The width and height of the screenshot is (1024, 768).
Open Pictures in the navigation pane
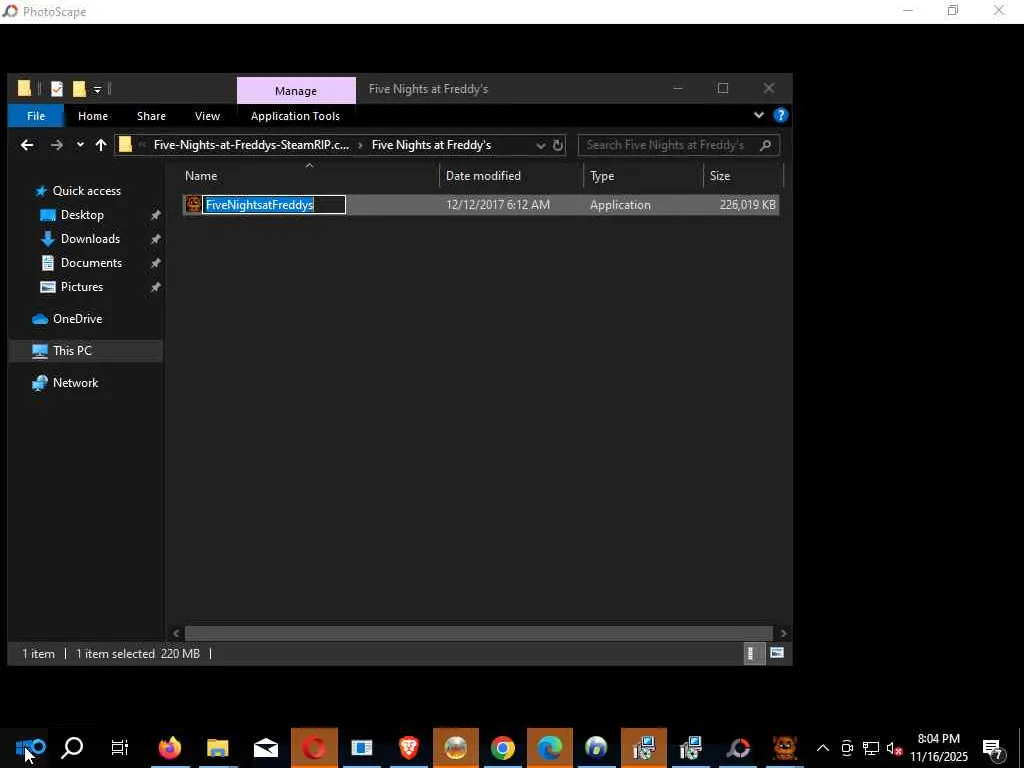coord(82,287)
